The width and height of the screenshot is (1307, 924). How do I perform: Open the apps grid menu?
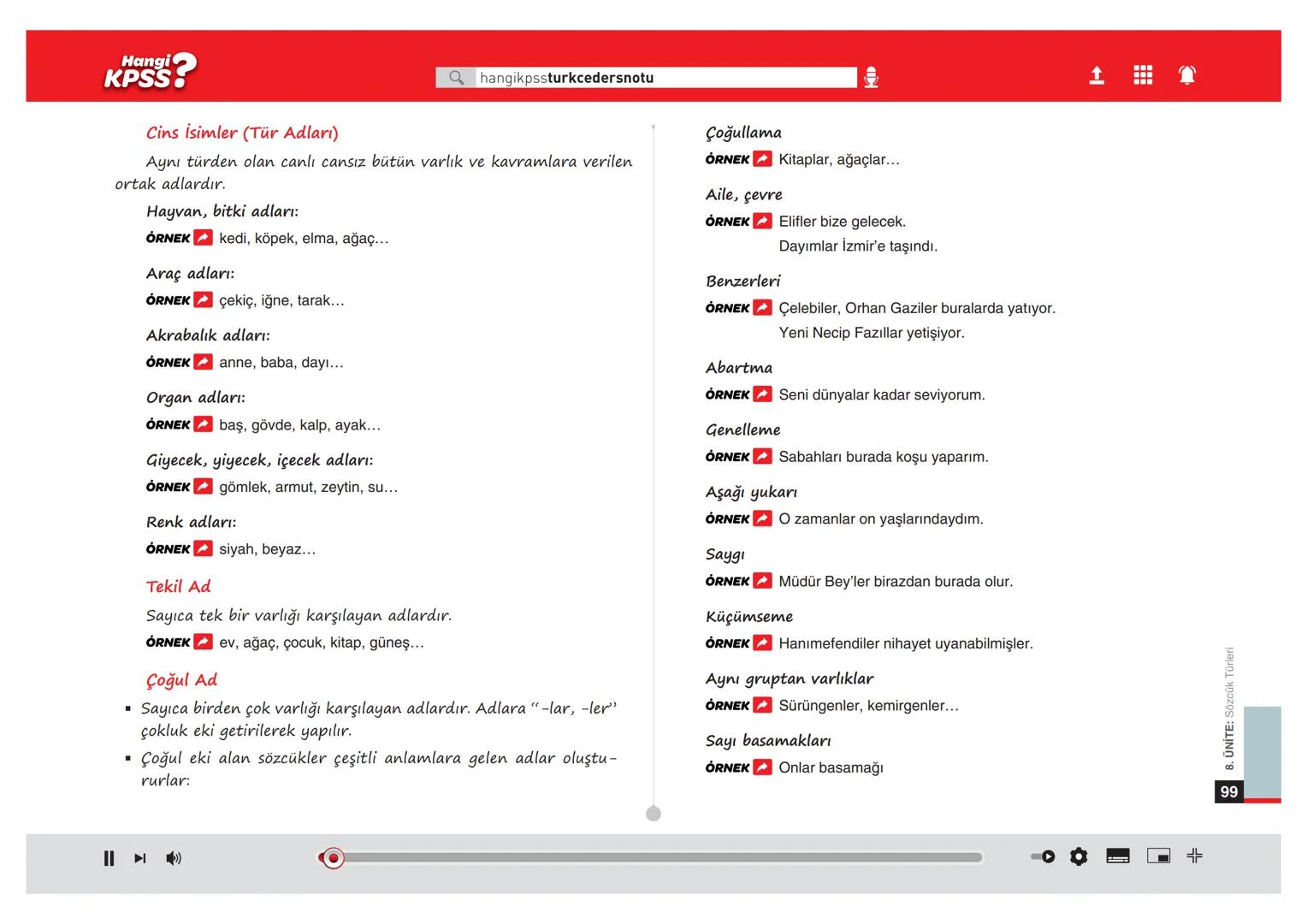tap(1143, 75)
